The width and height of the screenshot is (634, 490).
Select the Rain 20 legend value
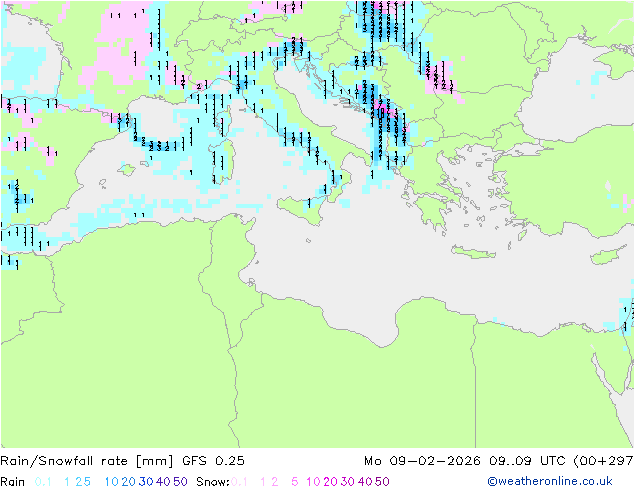(x=129, y=482)
